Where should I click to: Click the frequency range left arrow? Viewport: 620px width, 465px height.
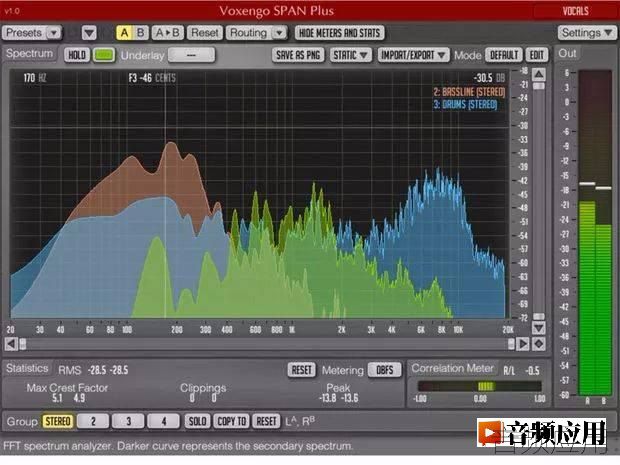pos(11,344)
